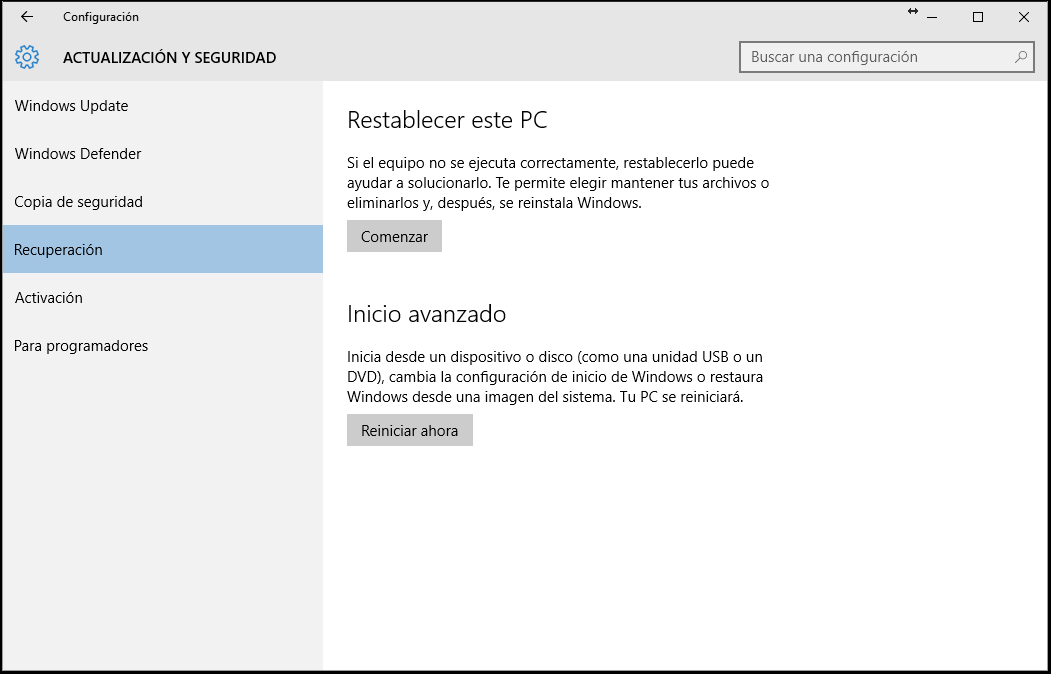Minimize the Configuración window

[932, 17]
